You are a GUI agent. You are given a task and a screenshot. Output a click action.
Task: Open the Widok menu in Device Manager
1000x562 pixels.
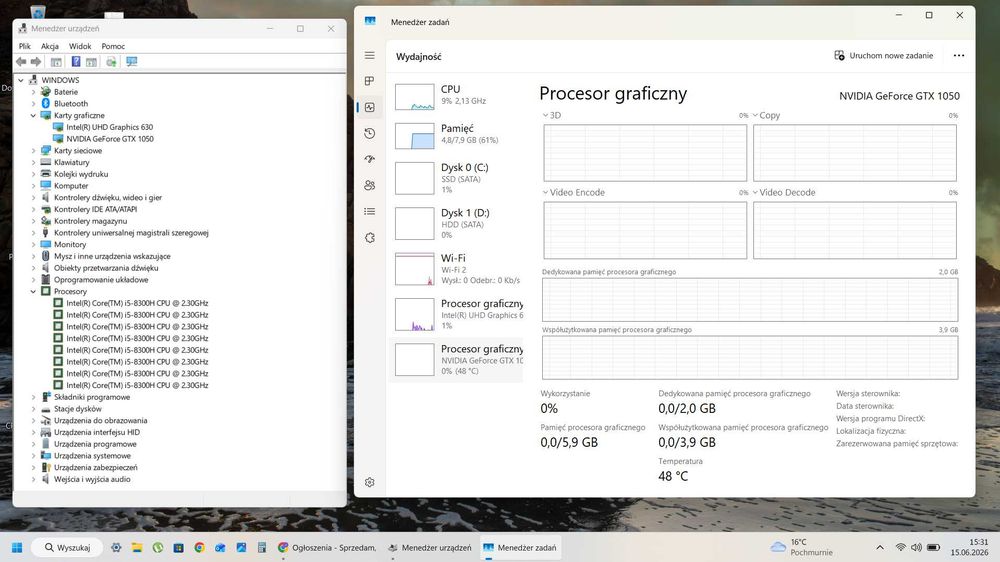[x=80, y=47]
